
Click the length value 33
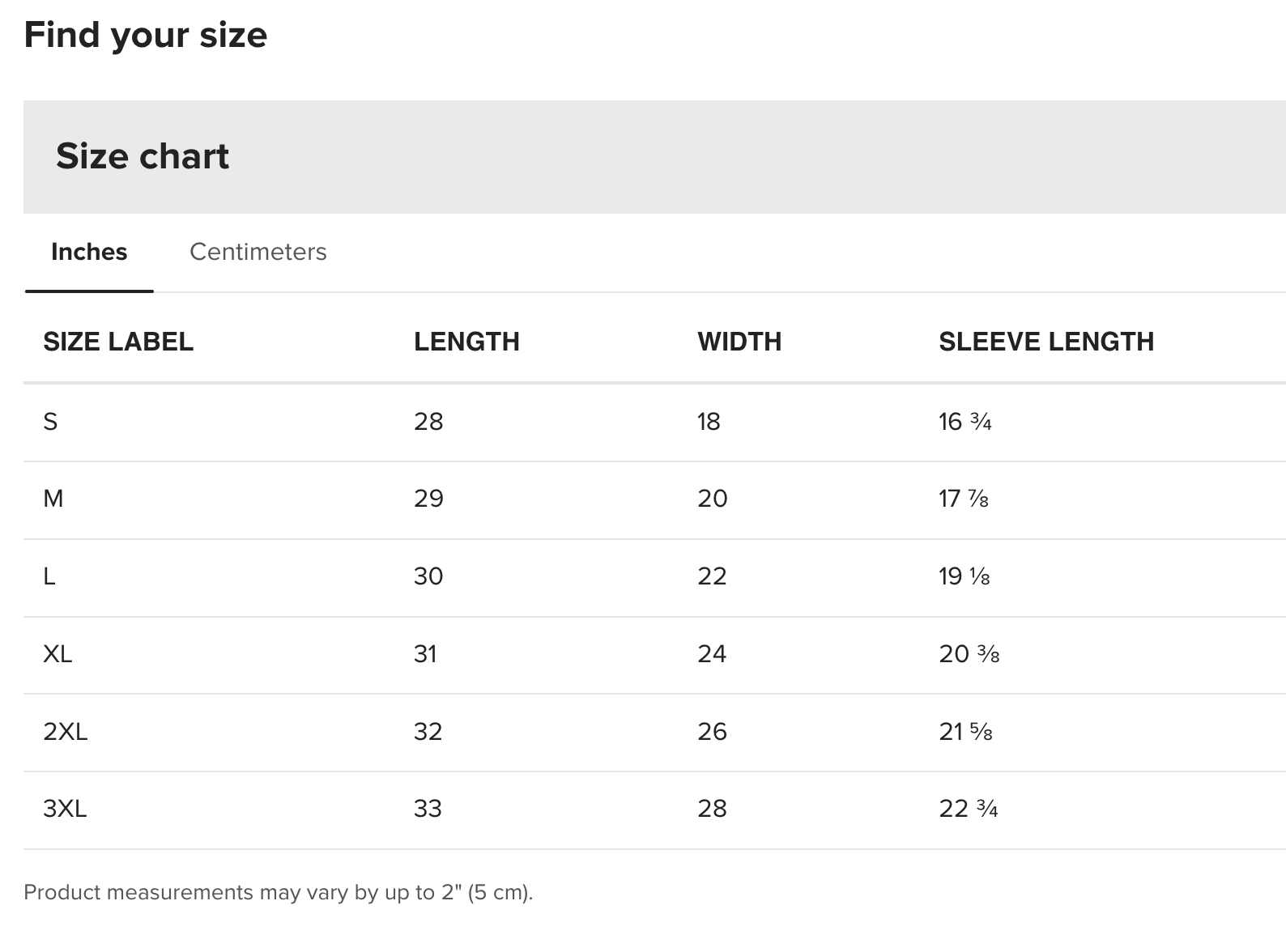click(x=428, y=809)
